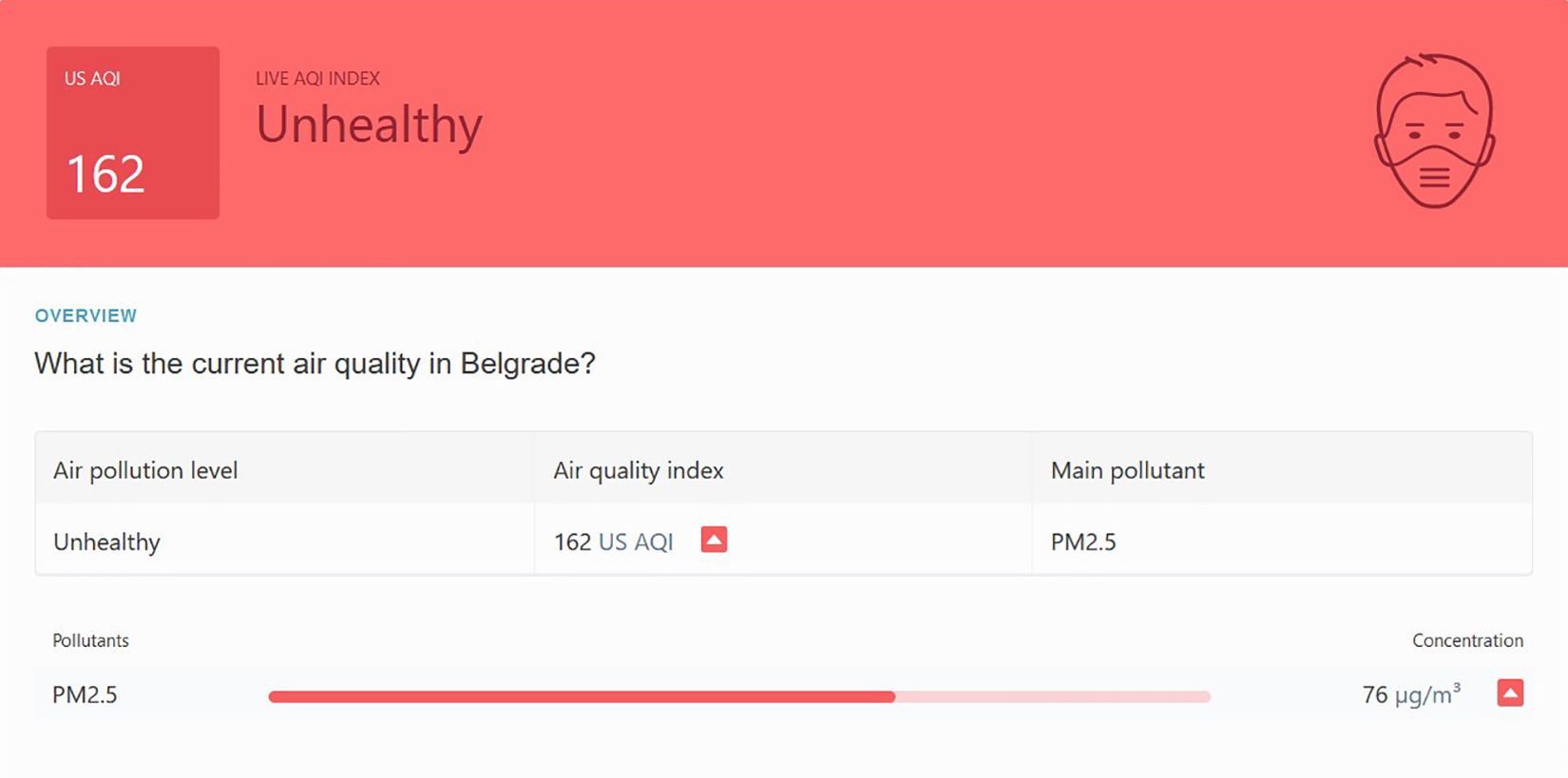Click the Concentration label
The image size is (1568, 778).
(1467, 640)
